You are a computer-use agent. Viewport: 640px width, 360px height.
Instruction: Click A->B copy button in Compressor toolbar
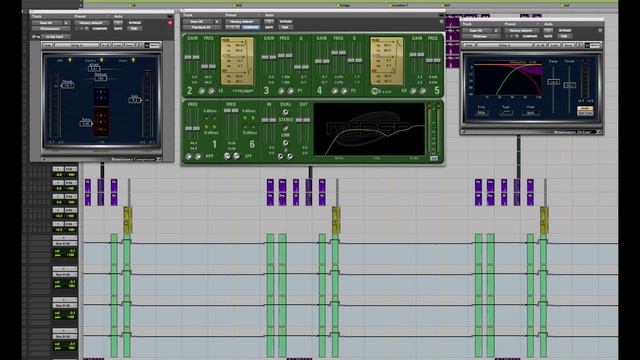[105, 45]
